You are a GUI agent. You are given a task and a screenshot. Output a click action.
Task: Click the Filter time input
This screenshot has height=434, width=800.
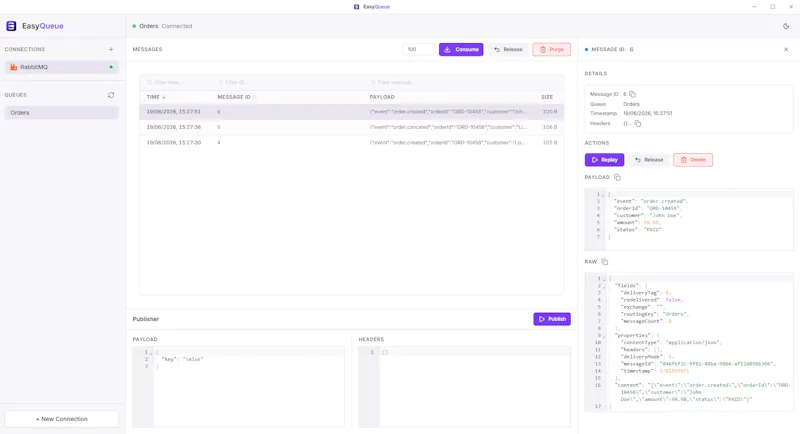tap(179, 82)
